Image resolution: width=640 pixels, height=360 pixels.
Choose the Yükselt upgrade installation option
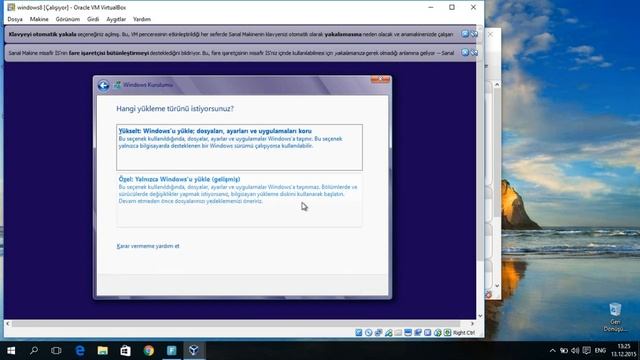point(239,147)
